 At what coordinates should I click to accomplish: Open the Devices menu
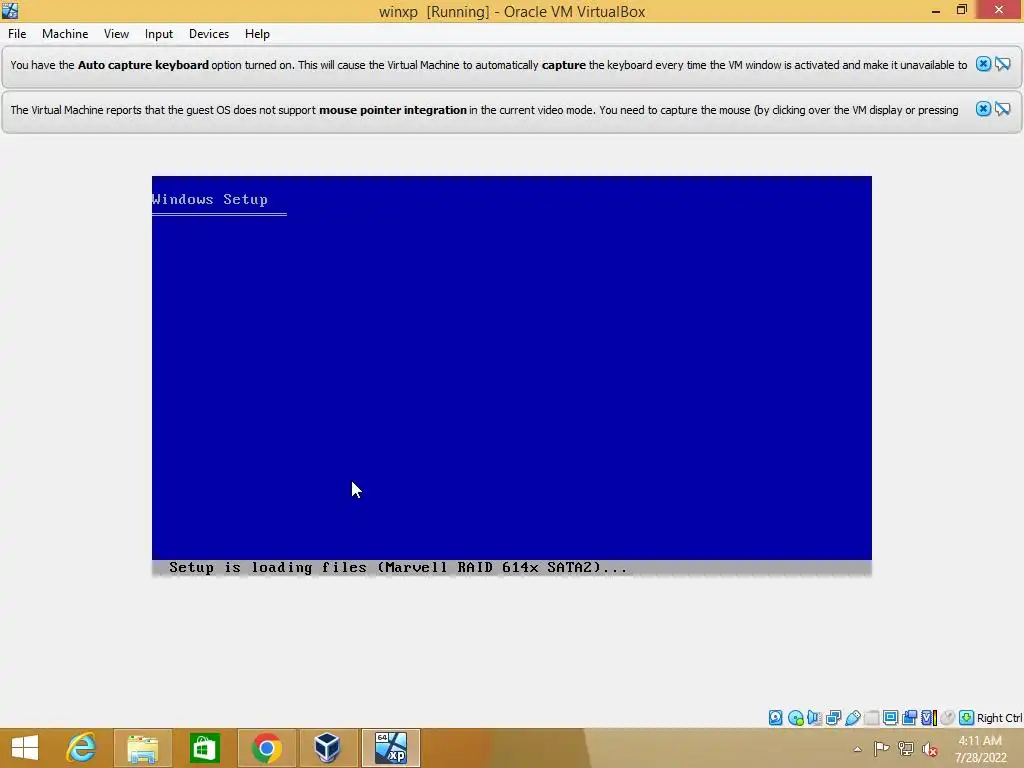(x=209, y=34)
